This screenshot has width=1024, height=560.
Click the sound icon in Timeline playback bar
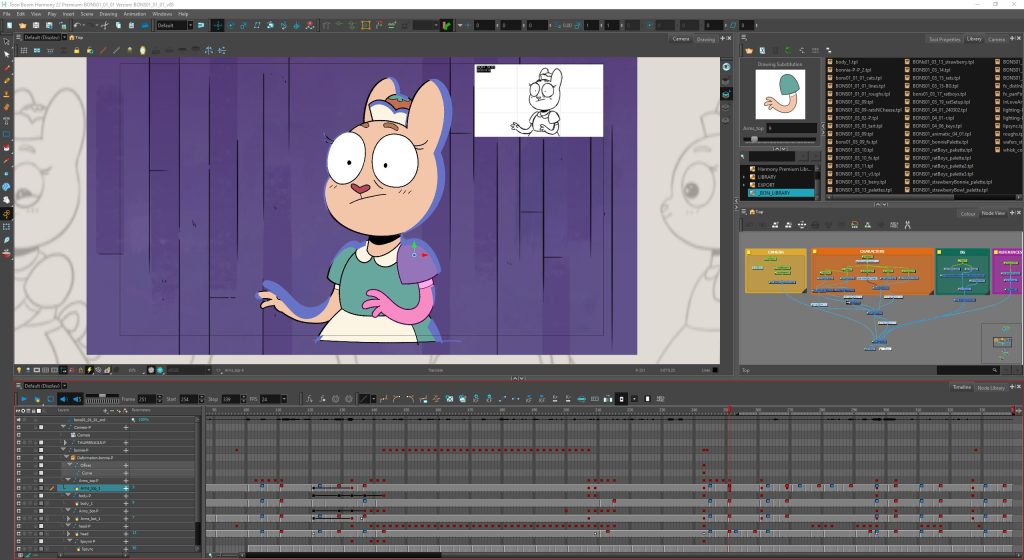(x=63, y=399)
